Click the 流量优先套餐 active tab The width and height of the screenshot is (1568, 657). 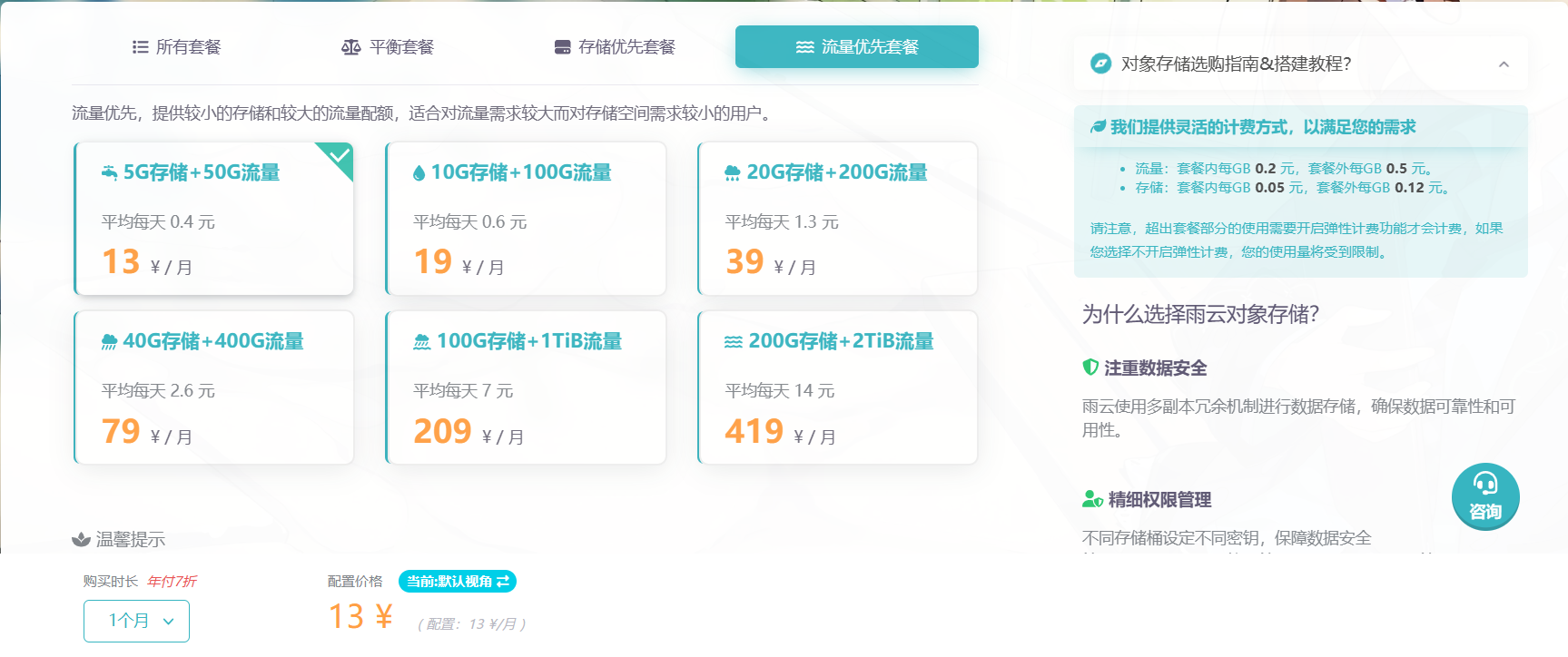[856, 47]
